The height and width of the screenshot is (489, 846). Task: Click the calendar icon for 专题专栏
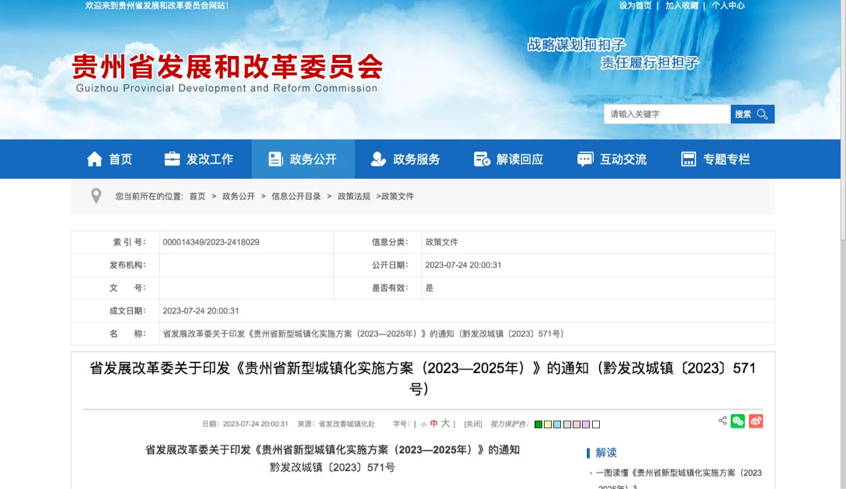click(x=688, y=159)
